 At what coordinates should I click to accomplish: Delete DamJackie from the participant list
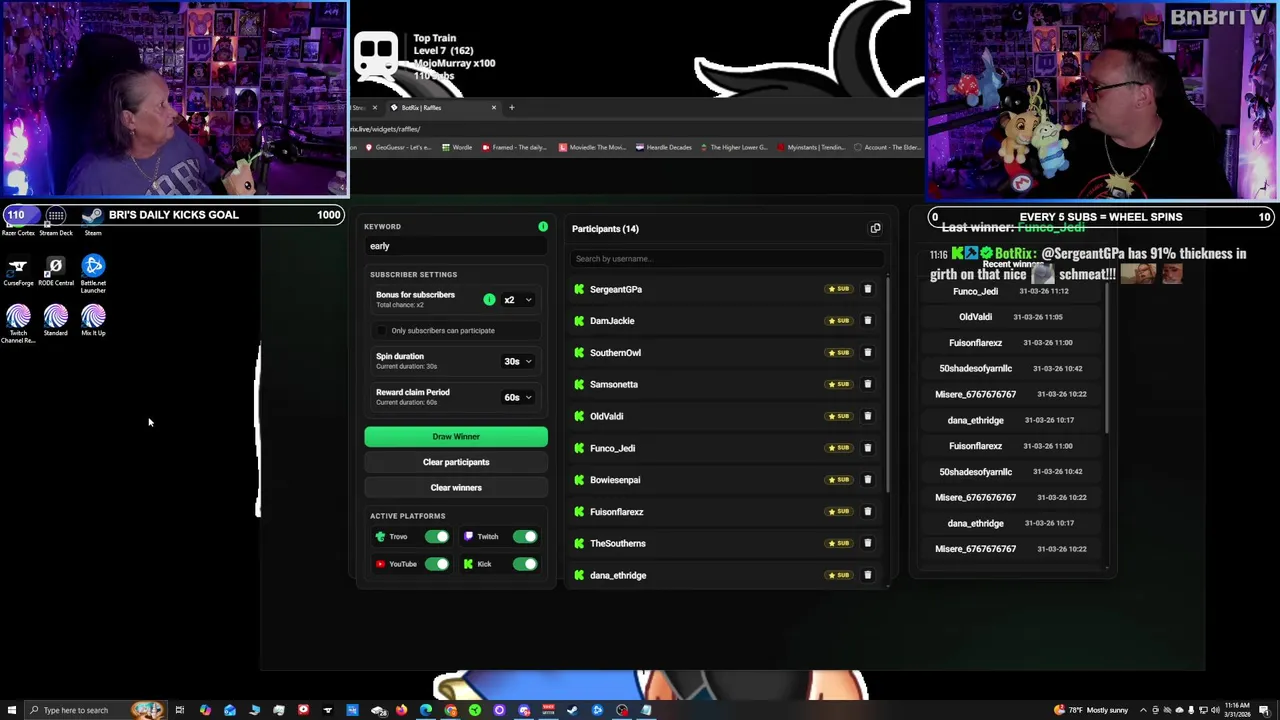(867, 321)
